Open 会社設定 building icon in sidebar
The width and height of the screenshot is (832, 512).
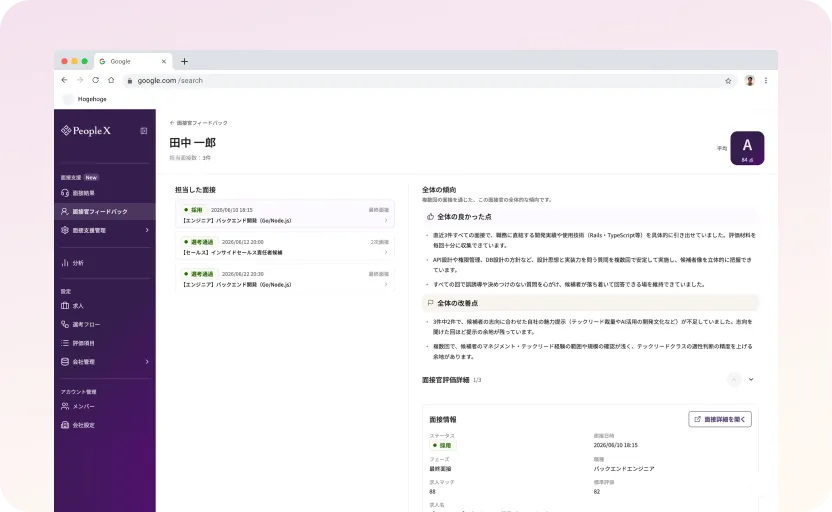[x=65, y=425]
